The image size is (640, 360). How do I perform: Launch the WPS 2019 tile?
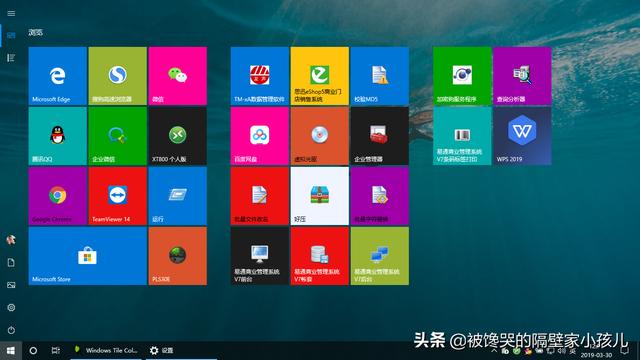[522, 136]
